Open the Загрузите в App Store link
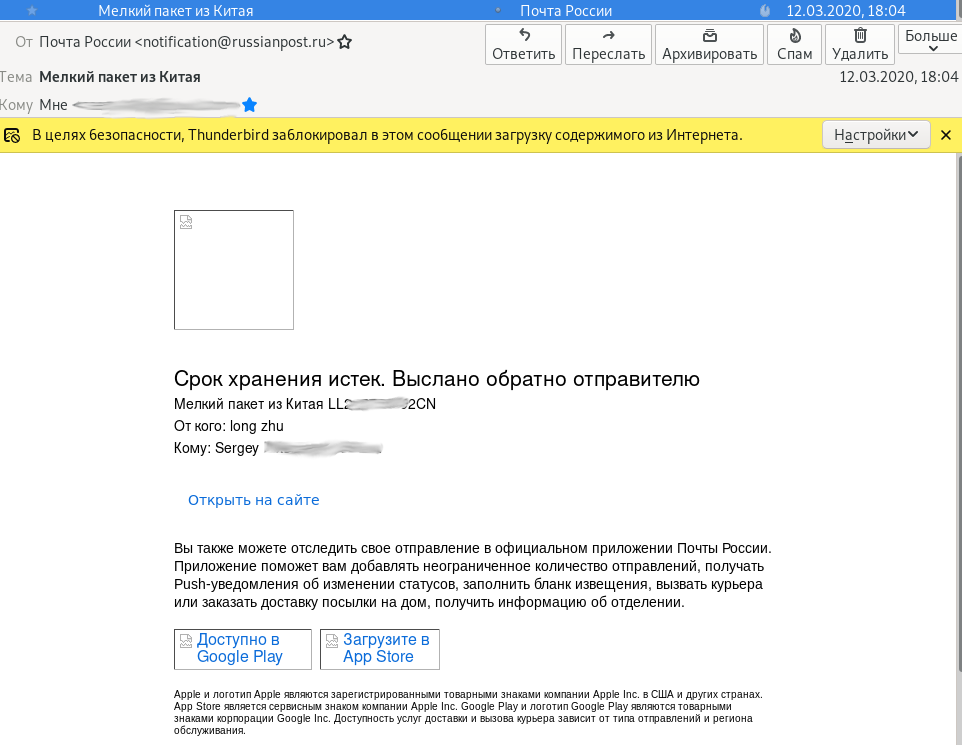This screenshot has width=962, height=745. coord(380,649)
